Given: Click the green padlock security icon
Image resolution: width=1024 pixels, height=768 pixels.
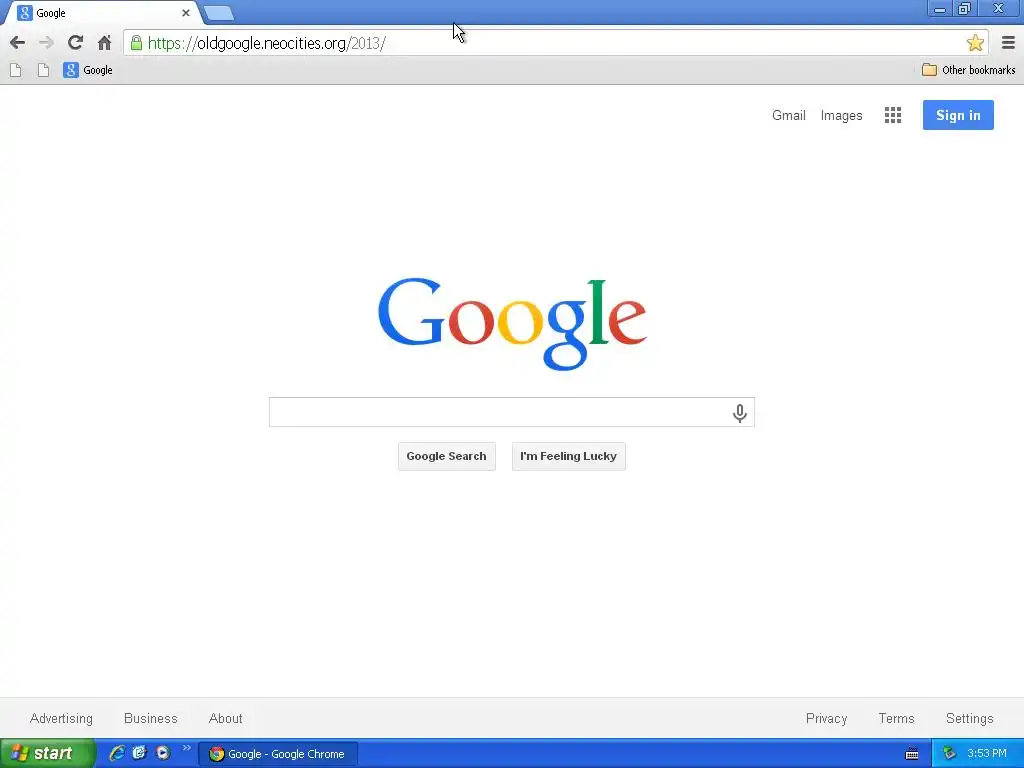Looking at the screenshot, I should [x=136, y=43].
